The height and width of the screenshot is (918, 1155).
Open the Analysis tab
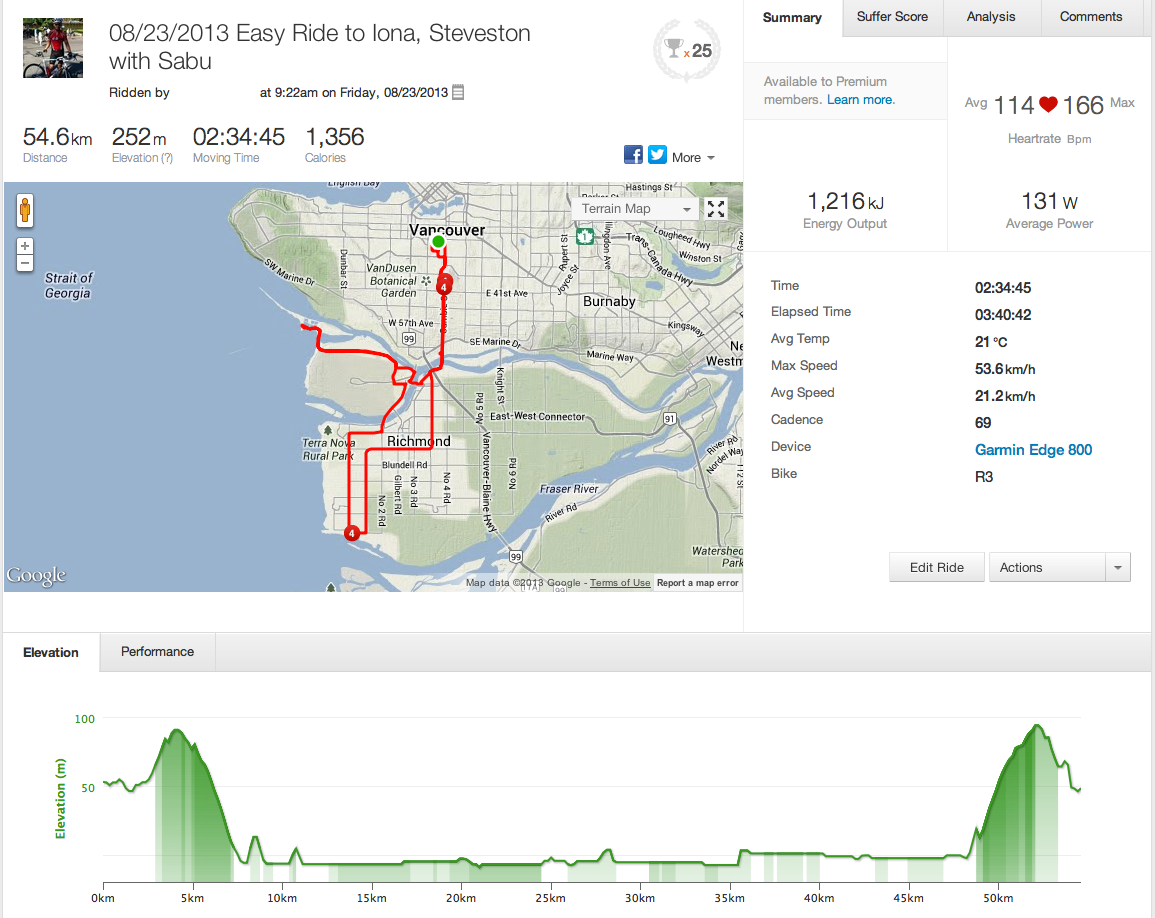pos(991,17)
